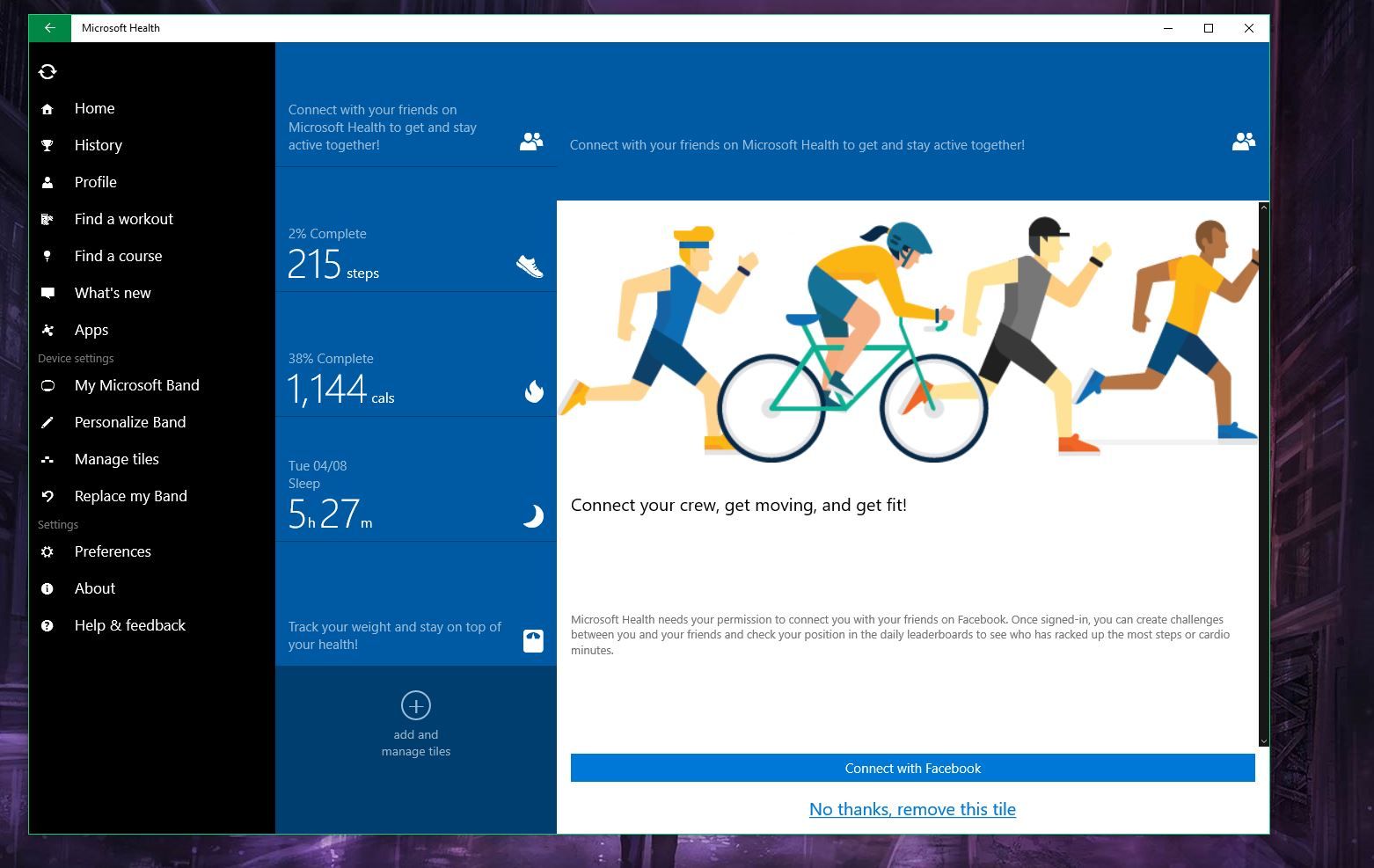
Task: Open Find a course in the sidebar
Action: click(x=118, y=256)
